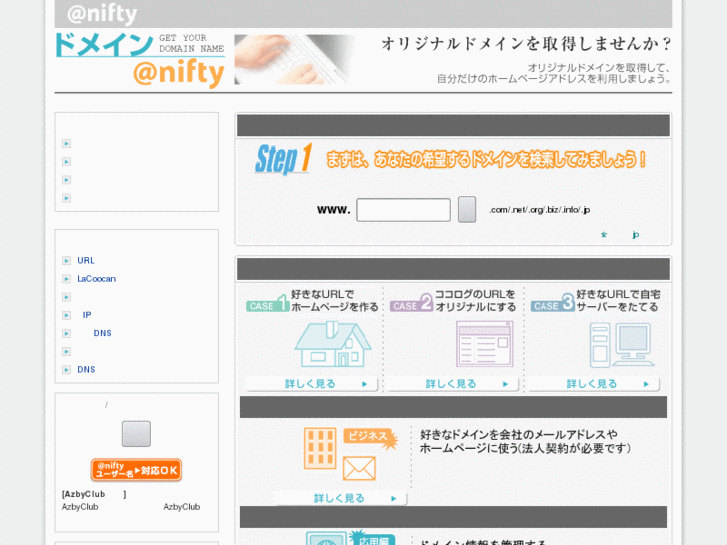727x545 pixels.
Task: Click the @nifty ユーザー名対応OK orange badge
Action: (136, 470)
